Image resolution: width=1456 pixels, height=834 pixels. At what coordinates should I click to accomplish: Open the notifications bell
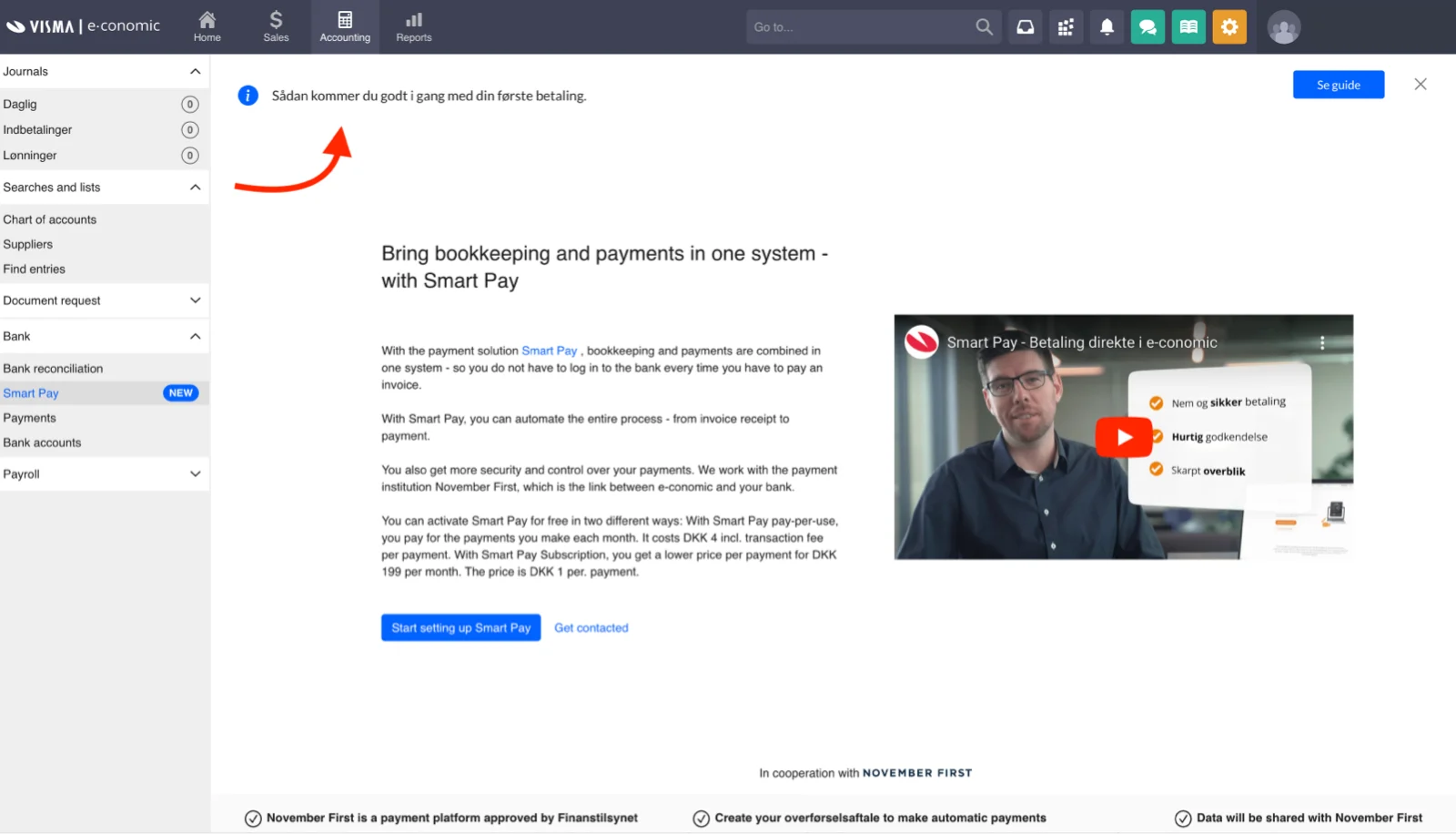[1107, 26]
